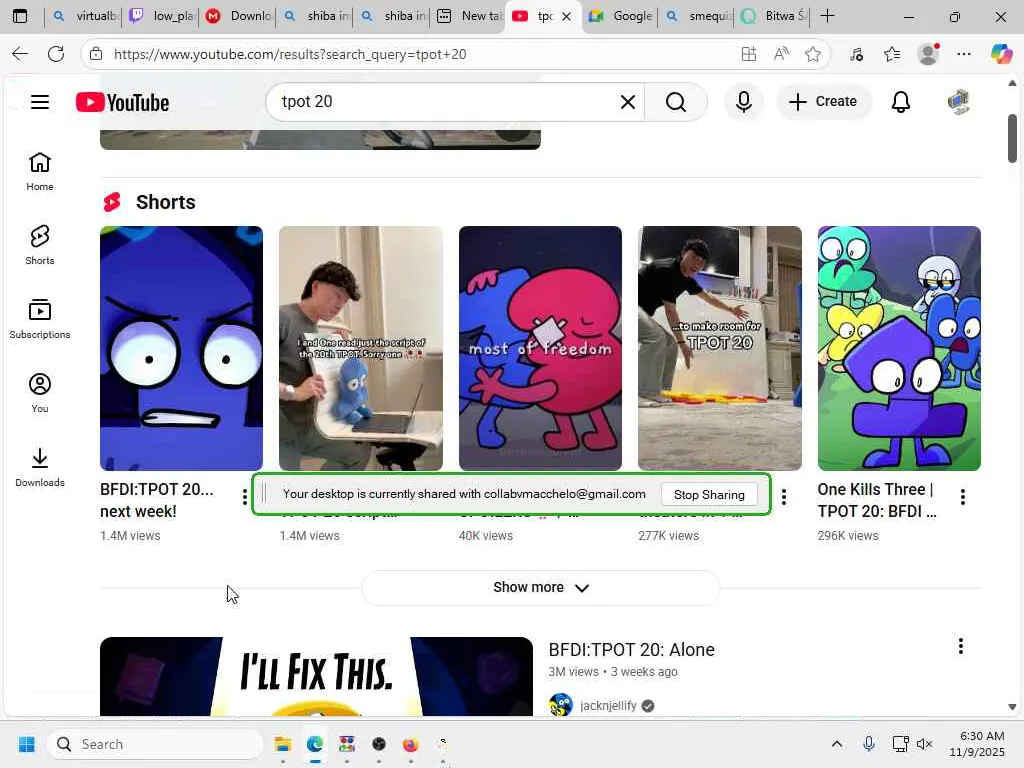The height and width of the screenshot is (768, 1024).
Task: Switch to the Downlo browser tab
Action: 240,16
